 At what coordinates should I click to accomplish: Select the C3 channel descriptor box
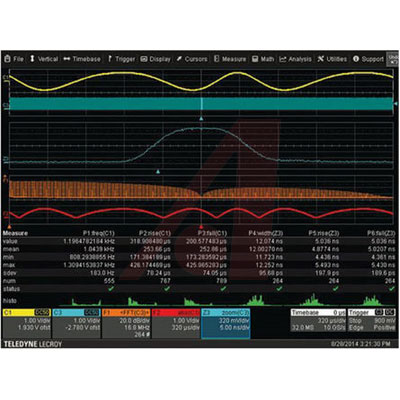point(76,323)
